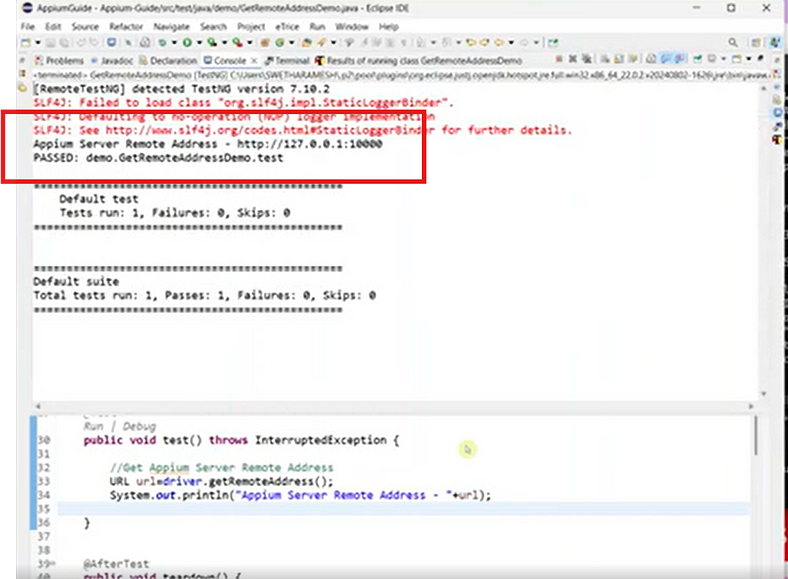This screenshot has height=579, width=788.
Task: Select the Java perspective icon
Action: point(774,43)
